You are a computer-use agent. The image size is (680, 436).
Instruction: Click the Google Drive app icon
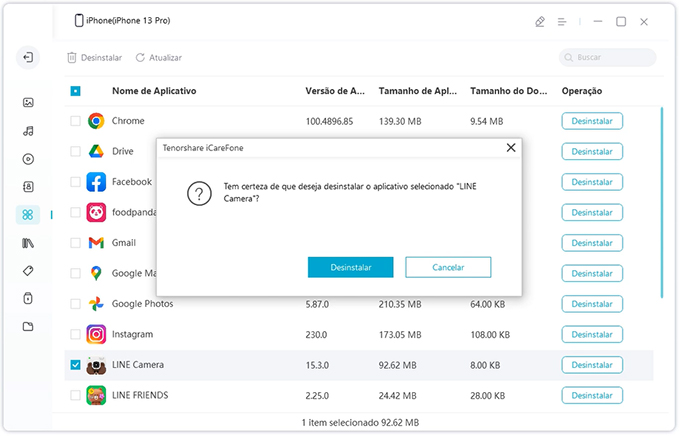(x=96, y=151)
